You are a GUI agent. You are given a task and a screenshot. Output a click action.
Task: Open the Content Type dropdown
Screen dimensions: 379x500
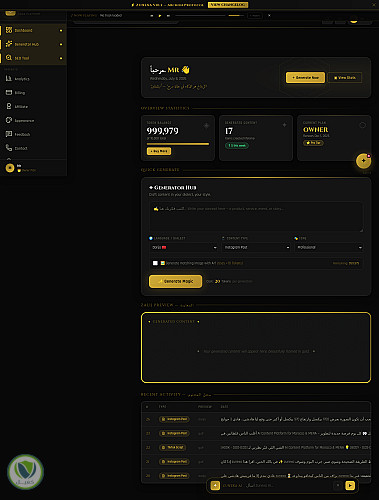[256, 247]
